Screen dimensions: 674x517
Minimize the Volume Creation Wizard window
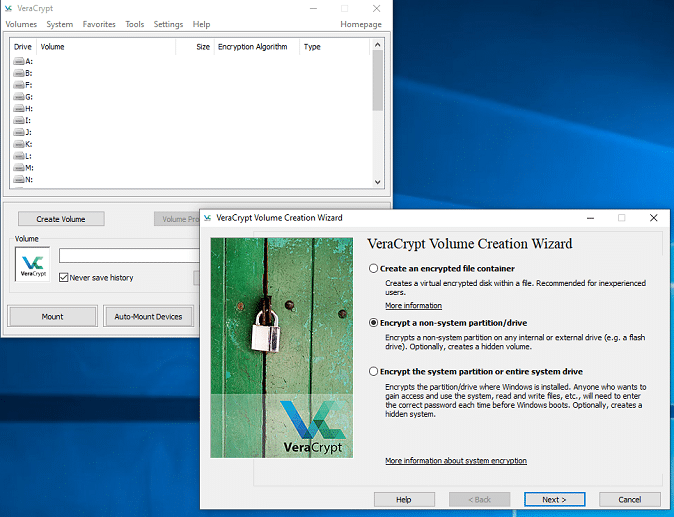(591, 218)
